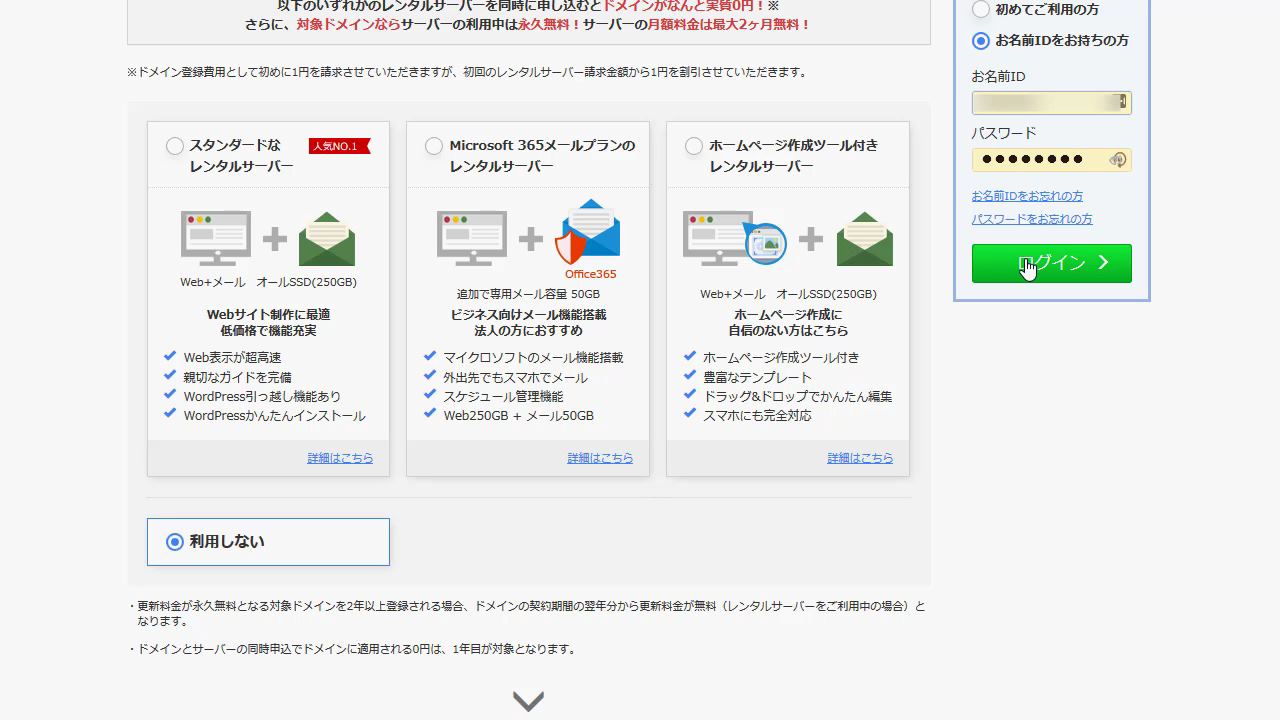Click the password manager icon in password field
Image resolution: width=1280 pixels, height=720 pixels.
click(x=1118, y=160)
